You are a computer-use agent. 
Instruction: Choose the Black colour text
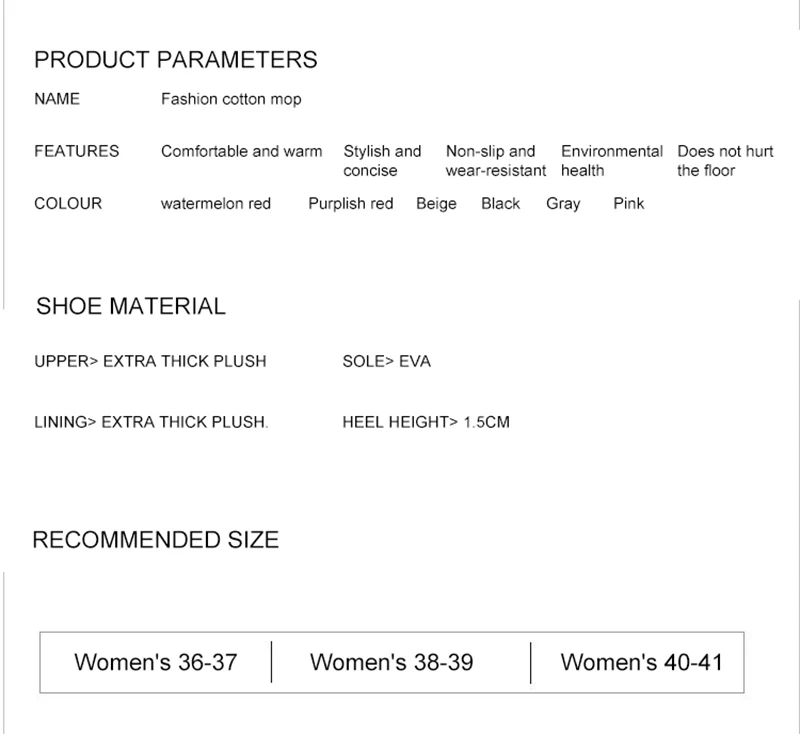(500, 203)
